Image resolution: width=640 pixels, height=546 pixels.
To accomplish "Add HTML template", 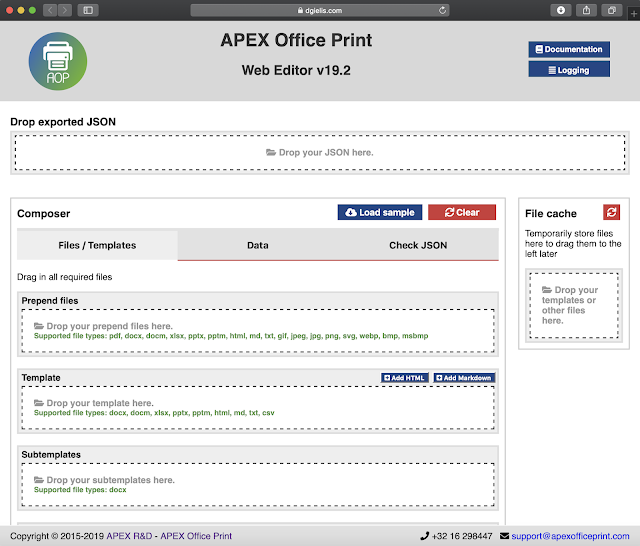I will (404, 378).
